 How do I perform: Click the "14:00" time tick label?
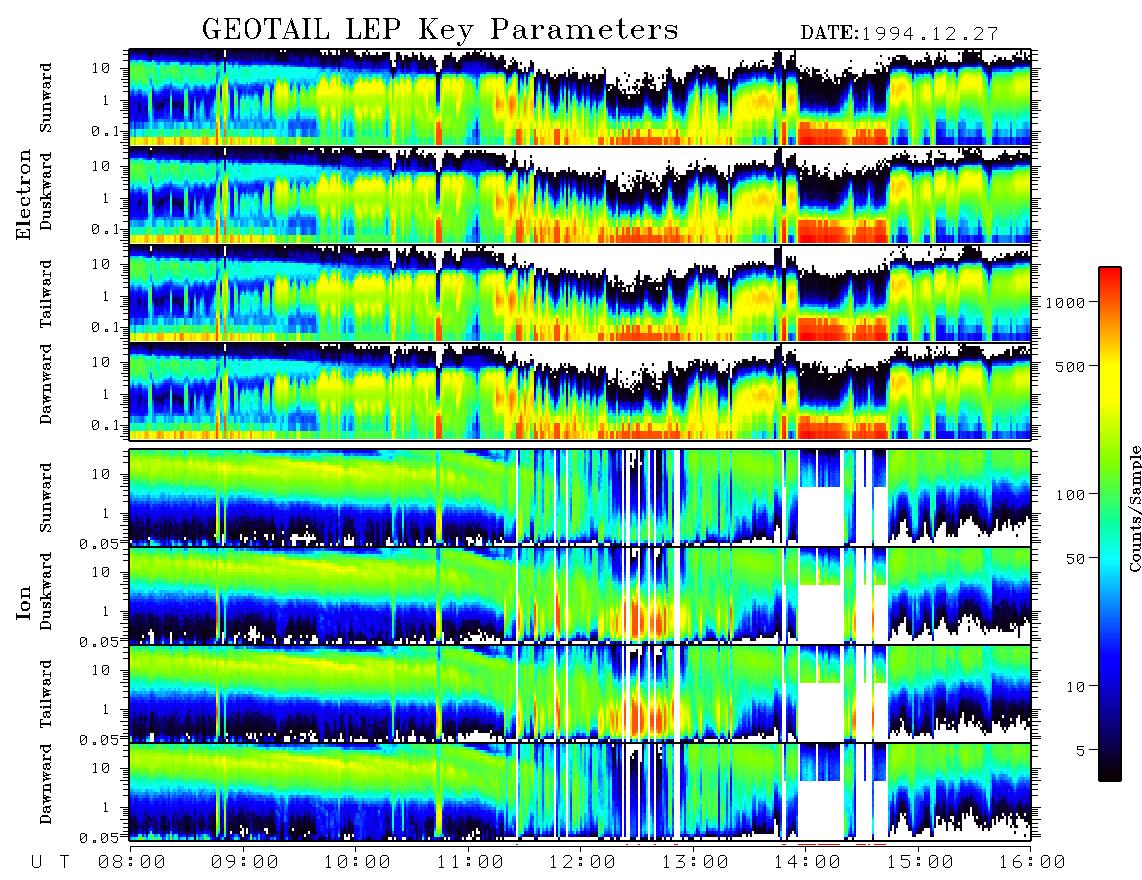tap(807, 862)
